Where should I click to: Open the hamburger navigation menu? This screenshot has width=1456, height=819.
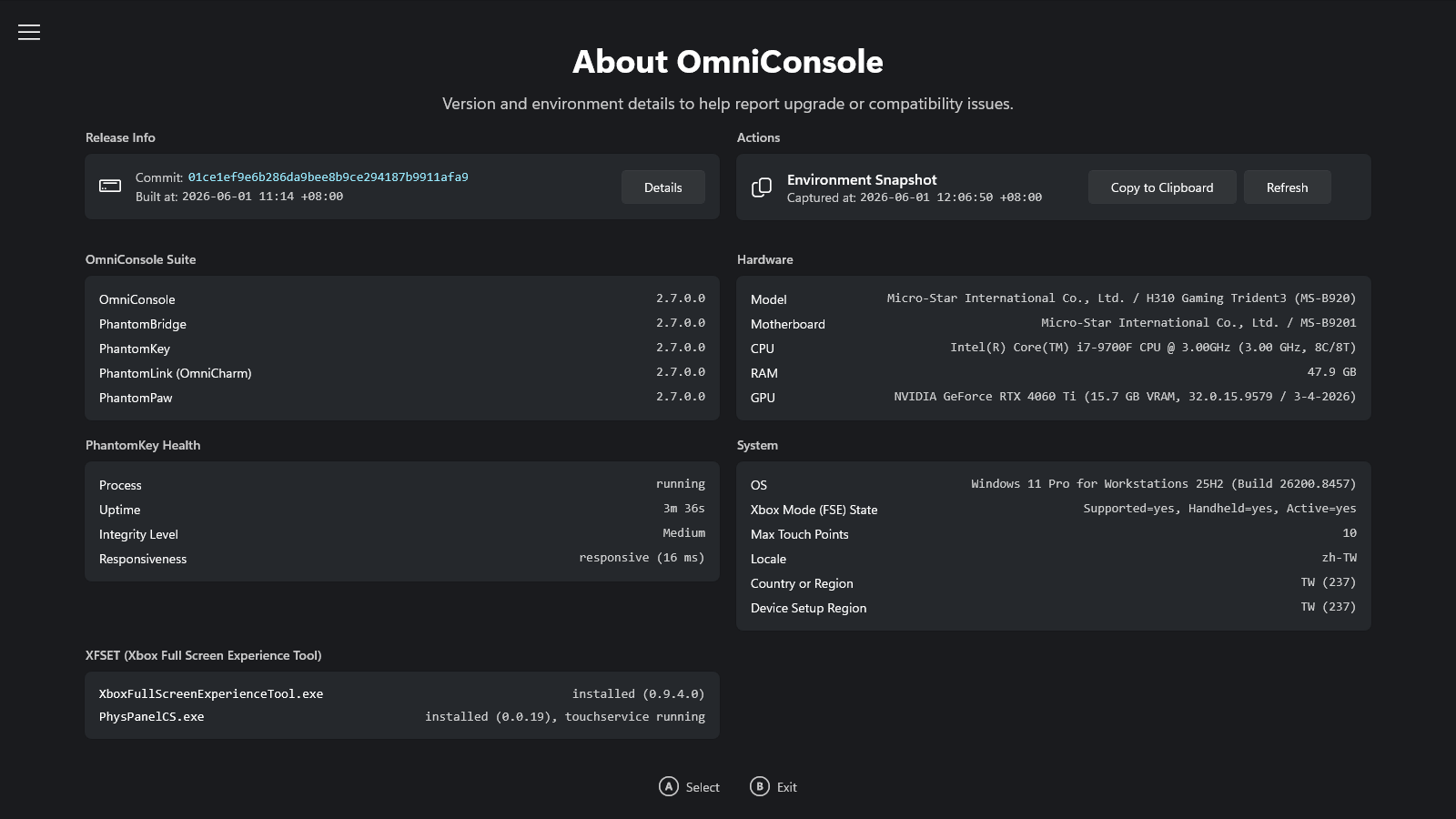coord(29,32)
